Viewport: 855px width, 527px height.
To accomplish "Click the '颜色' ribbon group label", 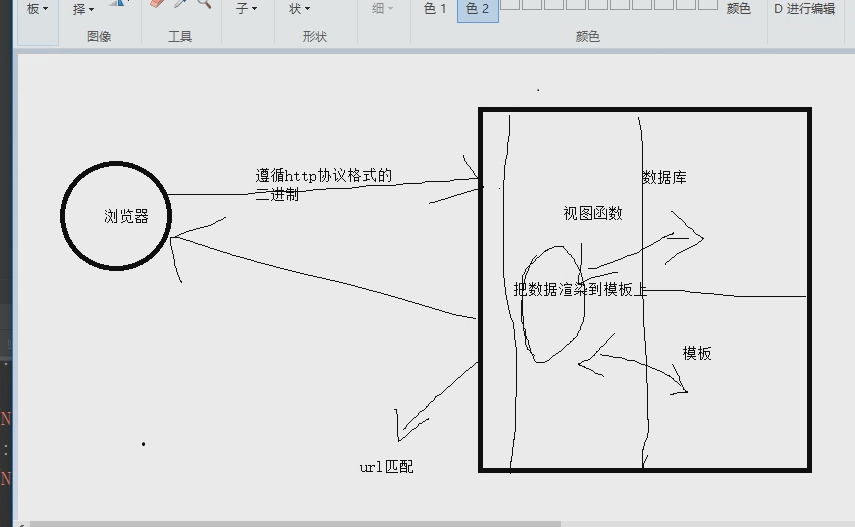I will click(587, 37).
